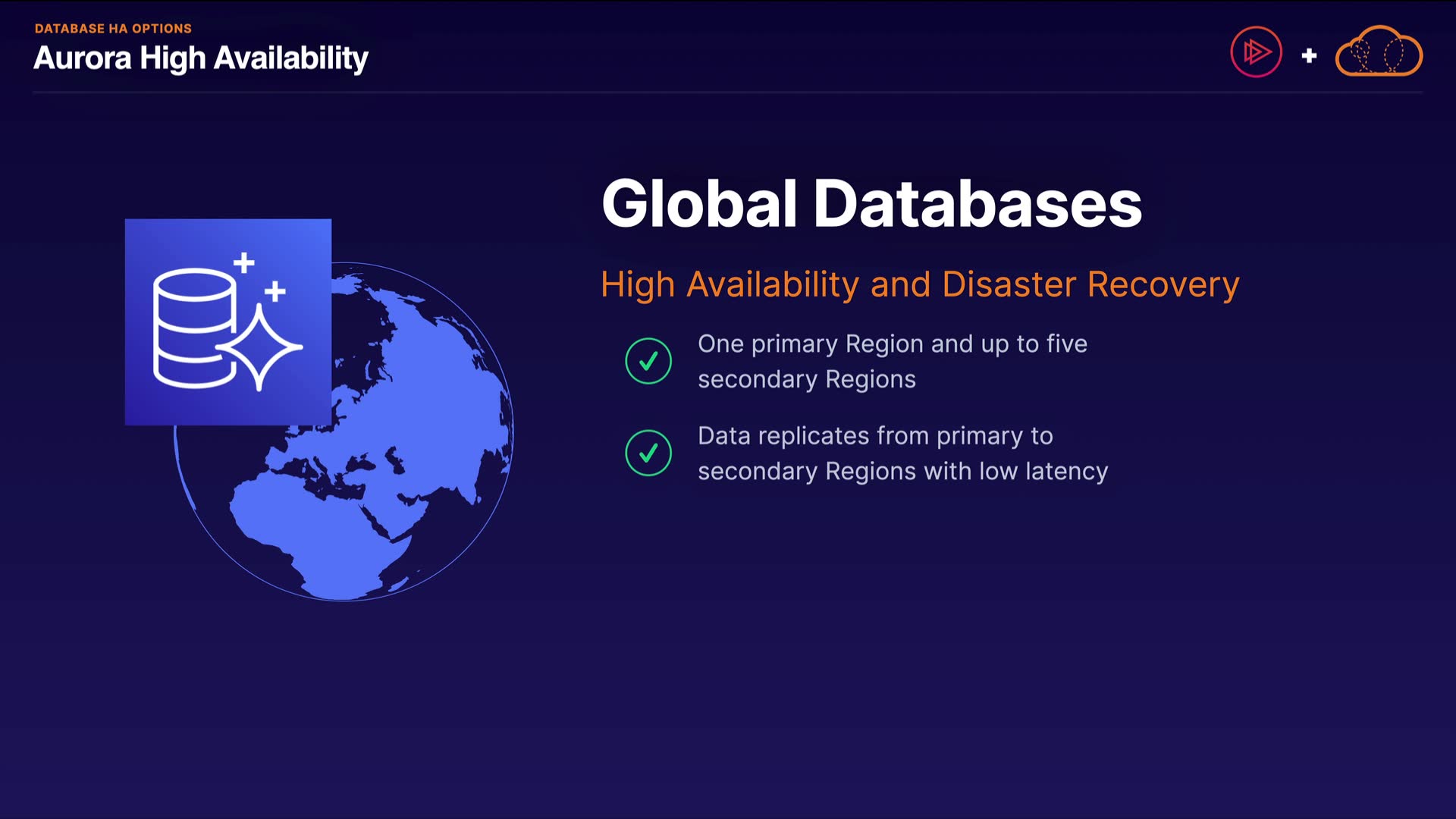Click the 'Aurora High Availability' title

201,58
